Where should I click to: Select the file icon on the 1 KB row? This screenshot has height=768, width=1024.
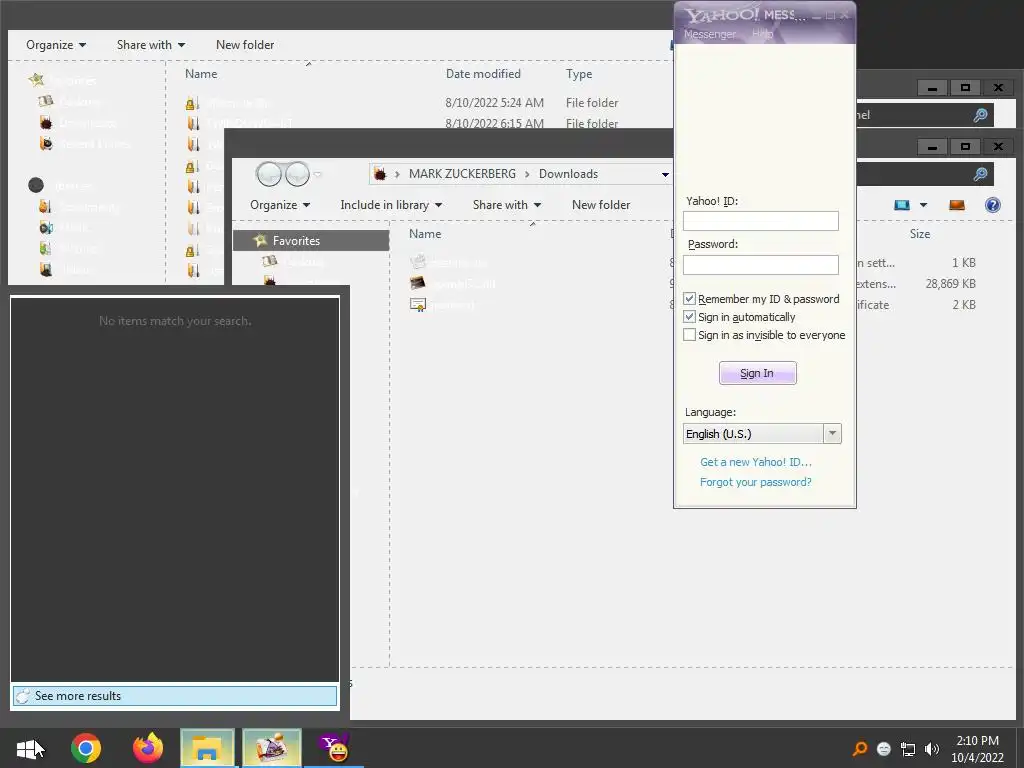point(418,262)
